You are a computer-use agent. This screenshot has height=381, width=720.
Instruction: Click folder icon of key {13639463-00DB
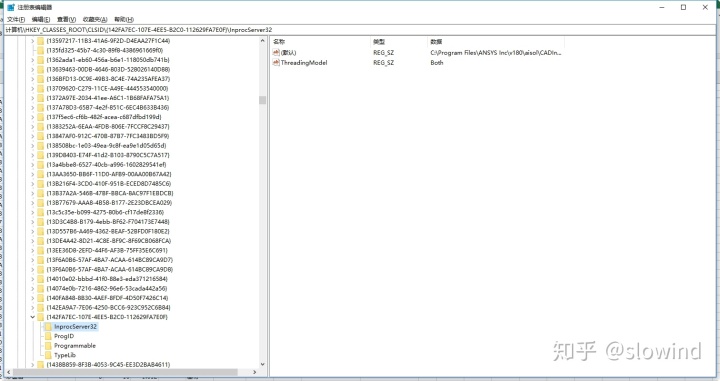click(40, 69)
